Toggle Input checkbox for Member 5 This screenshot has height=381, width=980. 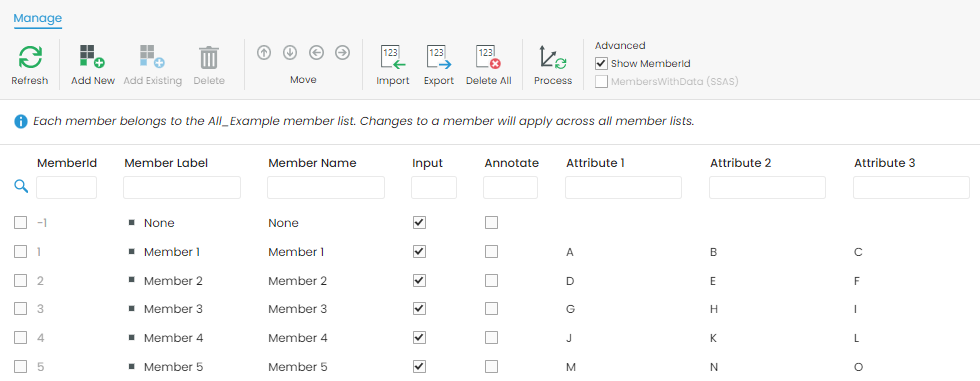tap(419, 366)
